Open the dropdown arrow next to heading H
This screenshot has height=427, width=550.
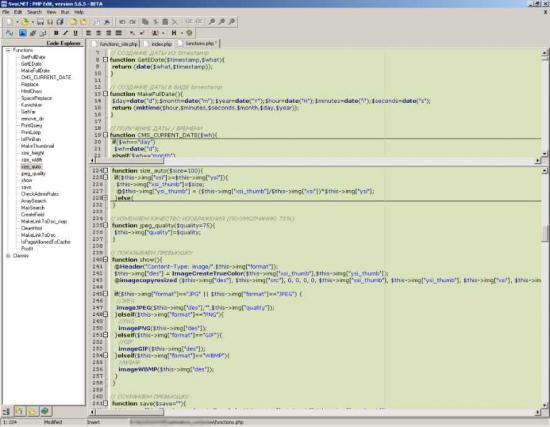coord(182,33)
